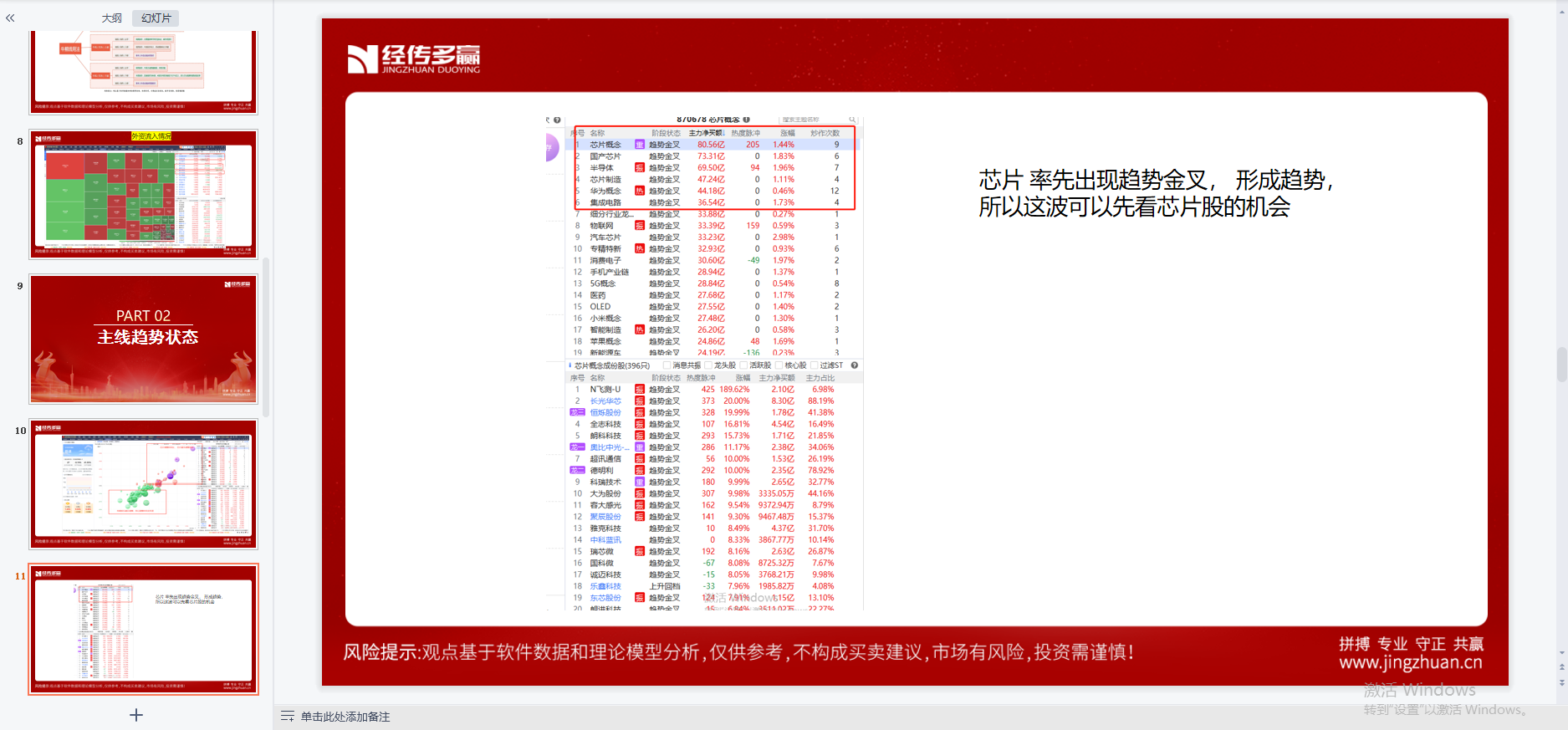The image size is (1568, 730).
Task: Switch to the 大纲 outline tab
Action: click(x=111, y=18)
